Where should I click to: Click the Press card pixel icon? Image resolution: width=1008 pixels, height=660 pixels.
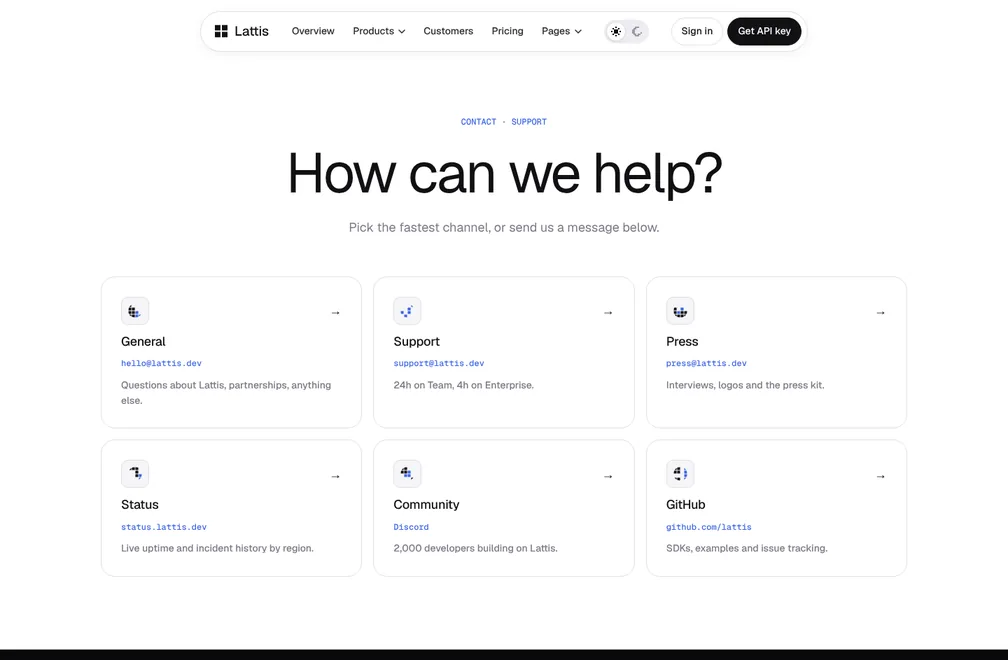pyautogui.click(x=680, y=311)
